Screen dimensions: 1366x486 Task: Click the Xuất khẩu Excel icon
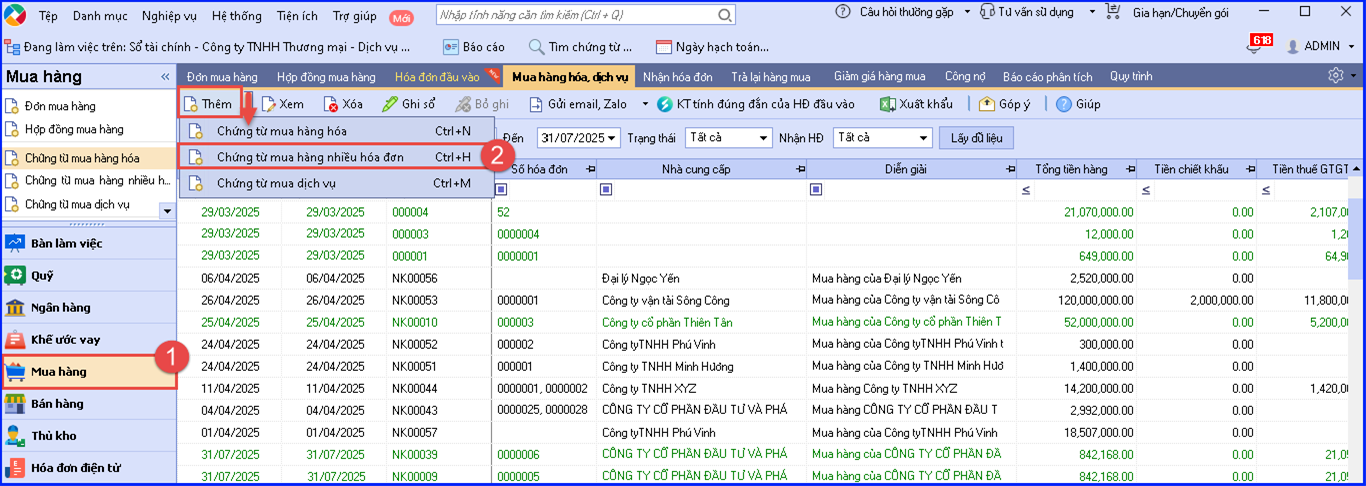[x=887, y=104]
